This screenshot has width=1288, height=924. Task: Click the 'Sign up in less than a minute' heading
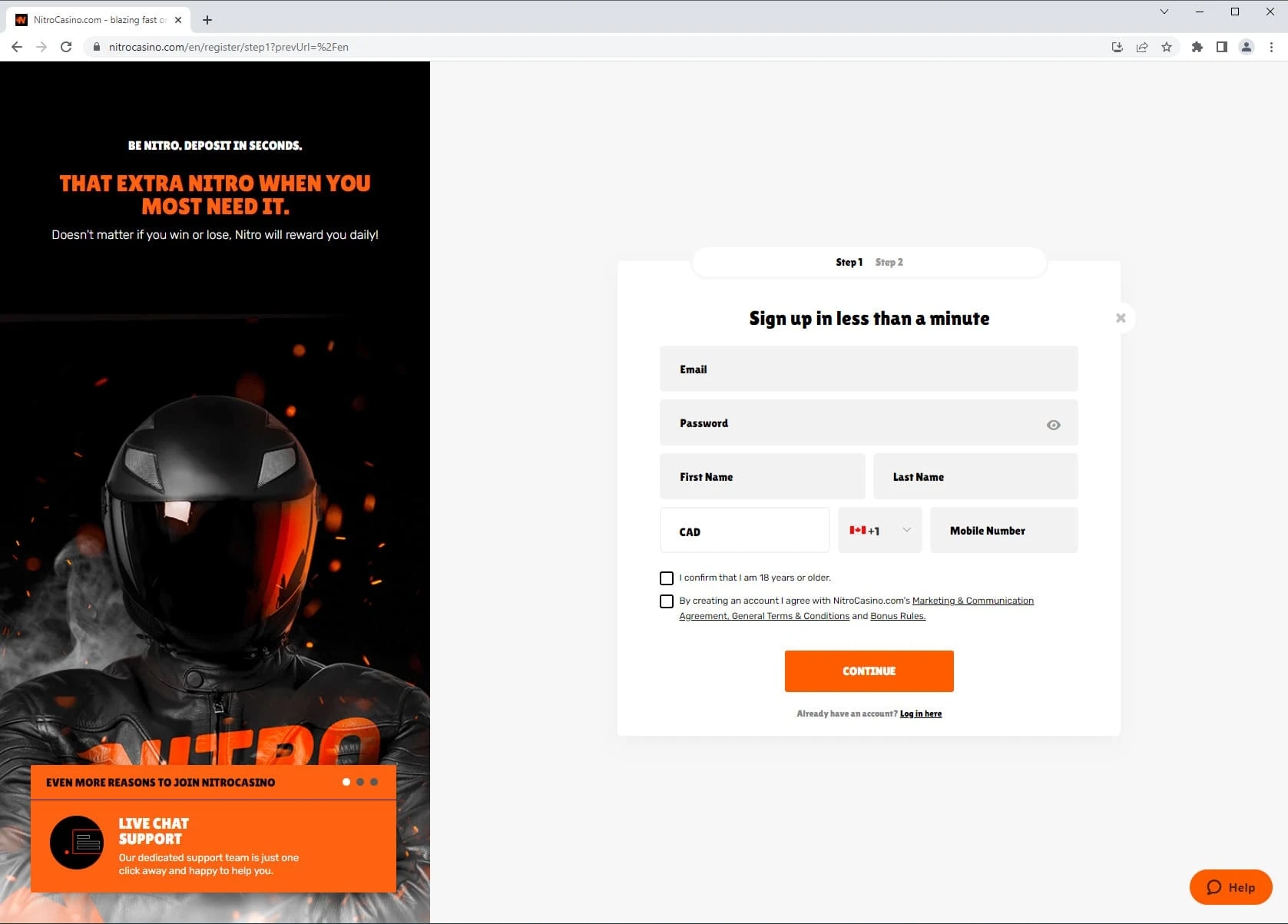pyautogui.click(x=869, y=319)
